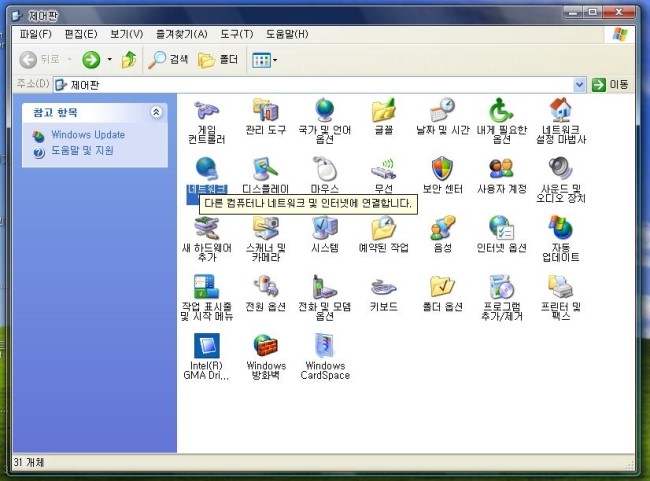650x481 pixels.
Task: Open the Windows CardSpace icon
Action: pos(325,347)
